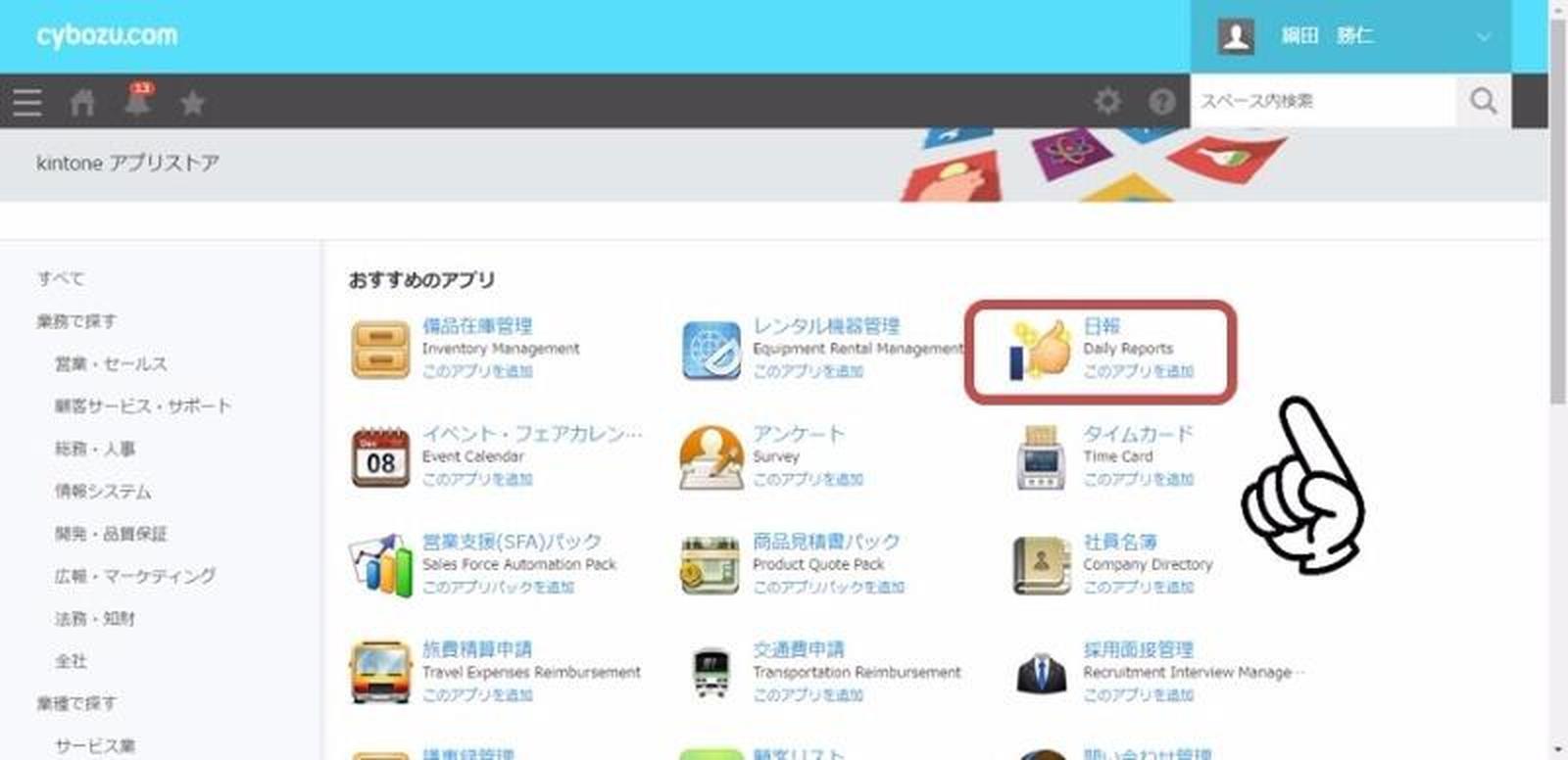
Task: Go to the home portal icon
Action: pos(82,102)
